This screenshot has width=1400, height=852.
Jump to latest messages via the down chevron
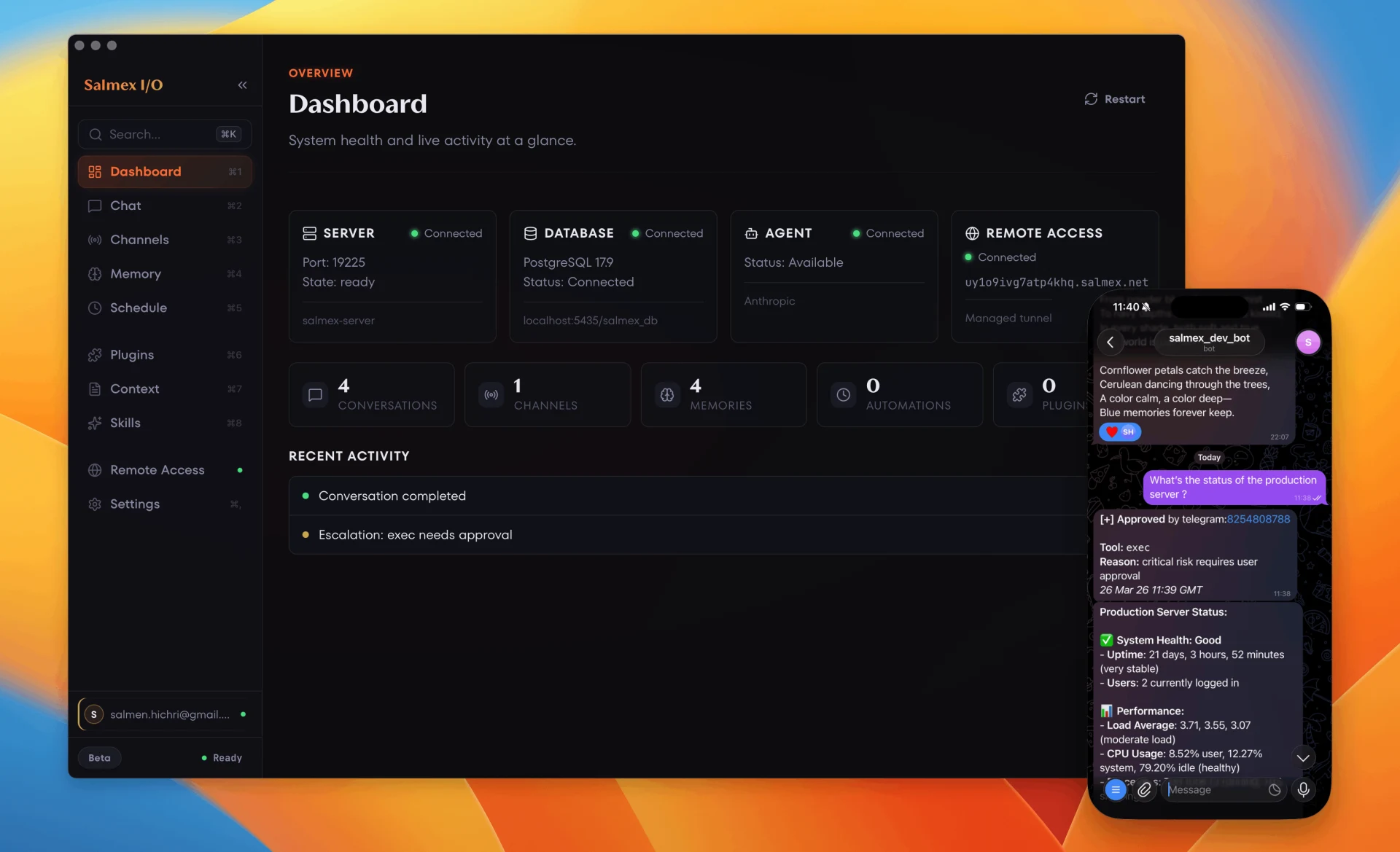[1304, 758]
